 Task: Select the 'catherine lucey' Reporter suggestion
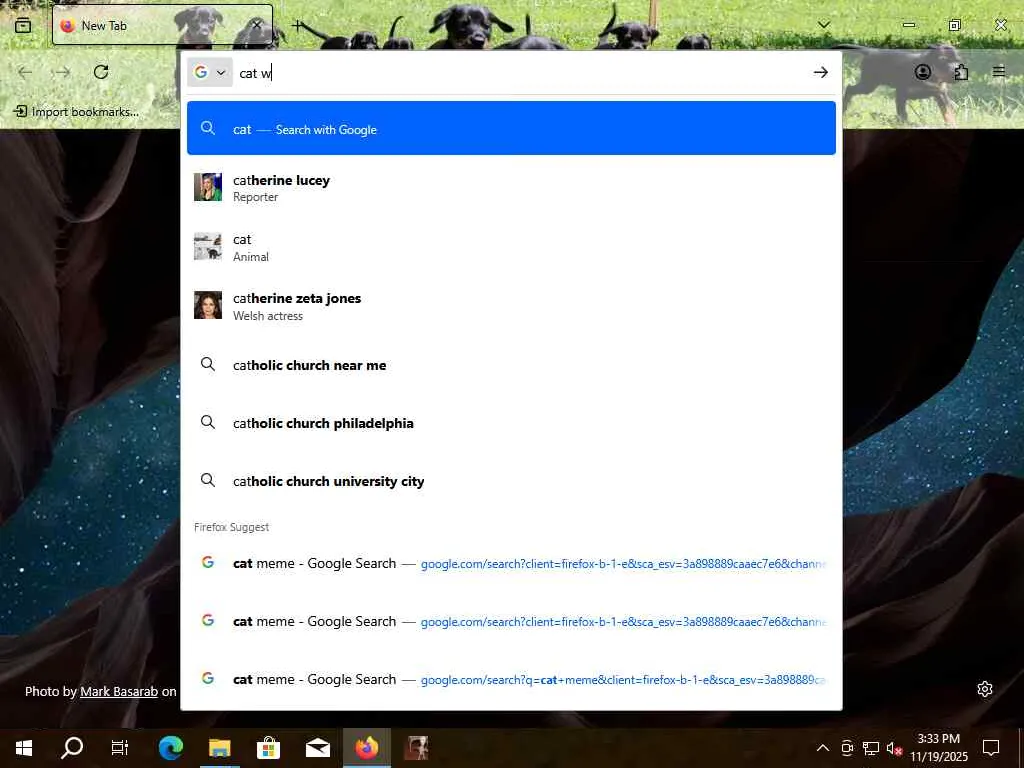pyautogui.click(x=511, y=187)
